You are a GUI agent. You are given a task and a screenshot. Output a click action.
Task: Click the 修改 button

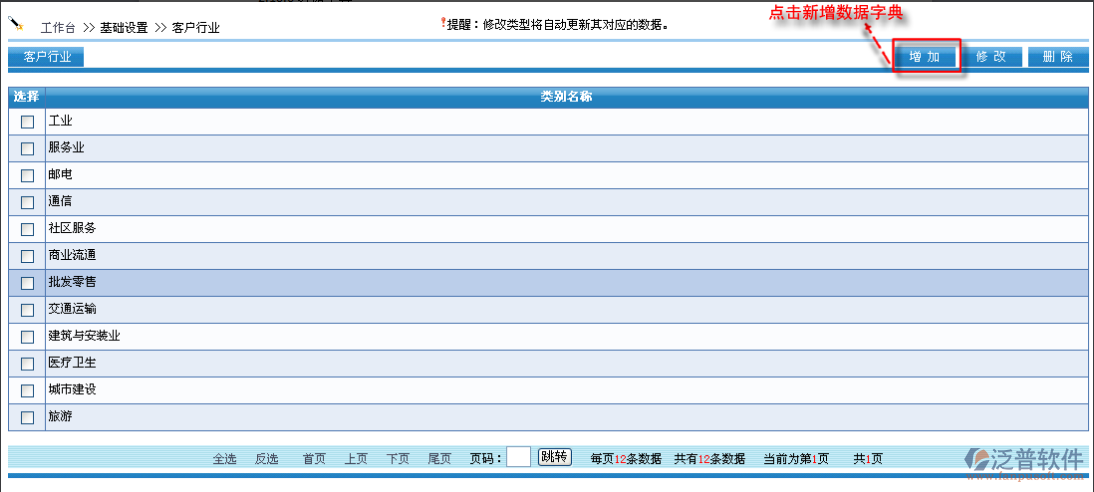[990, 57]
